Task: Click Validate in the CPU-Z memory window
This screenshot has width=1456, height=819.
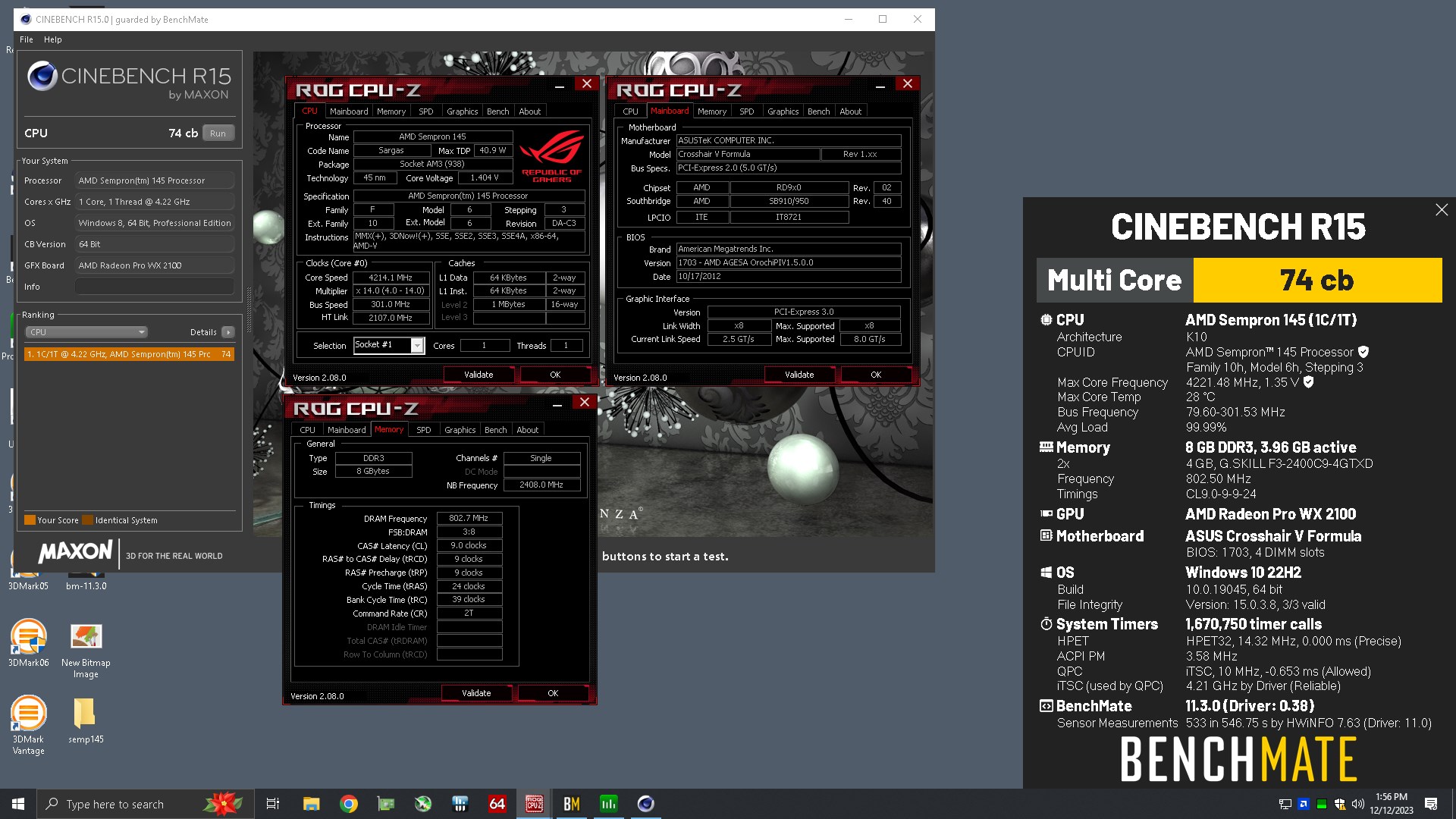Action: (476, 693)
